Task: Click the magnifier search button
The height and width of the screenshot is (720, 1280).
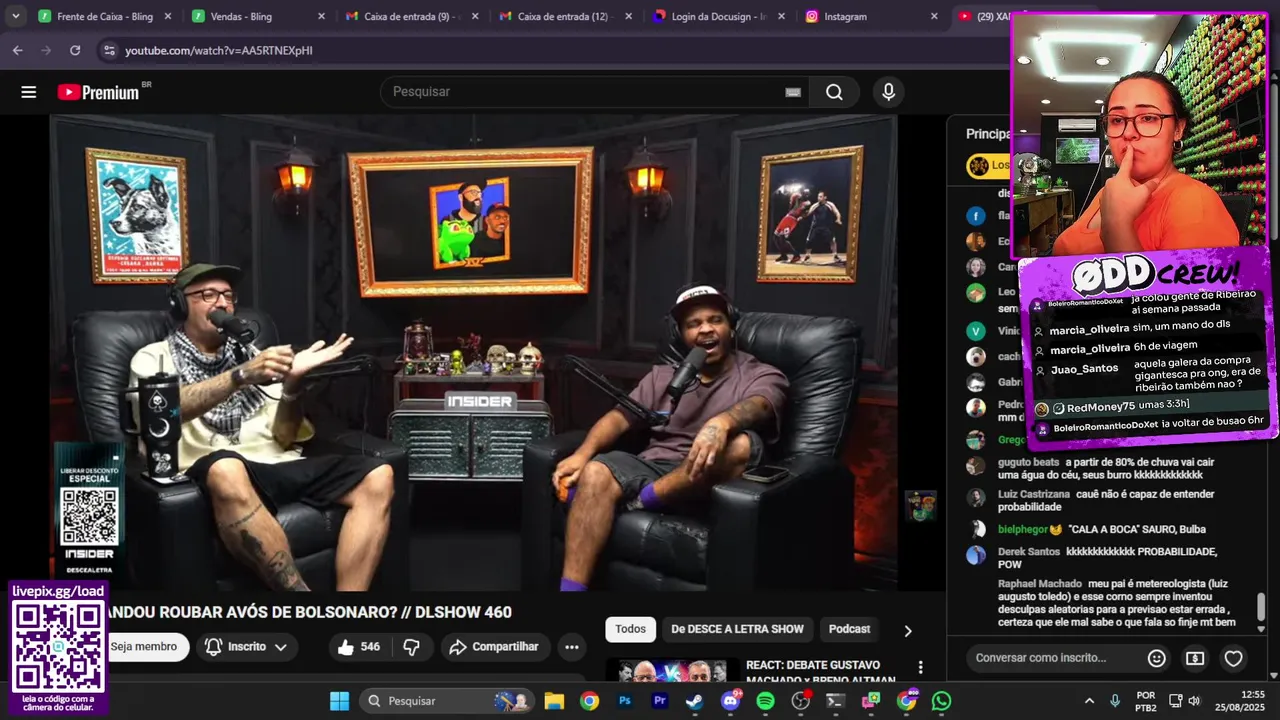Action: pyautogui.click(x=834, y=92)
